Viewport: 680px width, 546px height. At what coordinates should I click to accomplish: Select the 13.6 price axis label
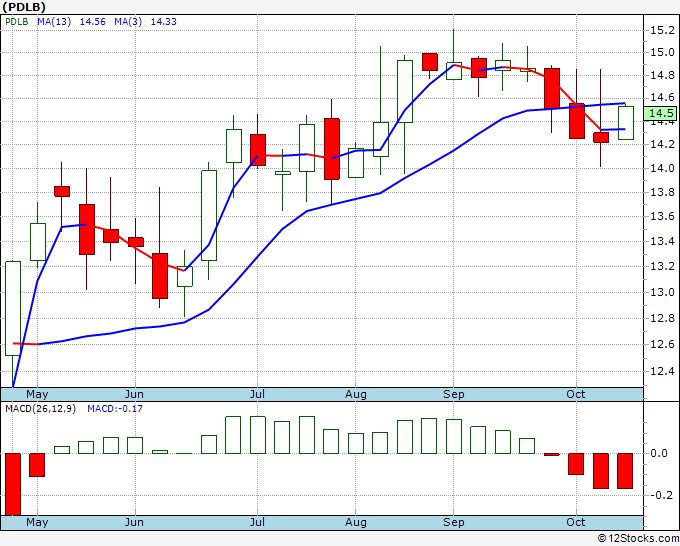click(662, 216)
